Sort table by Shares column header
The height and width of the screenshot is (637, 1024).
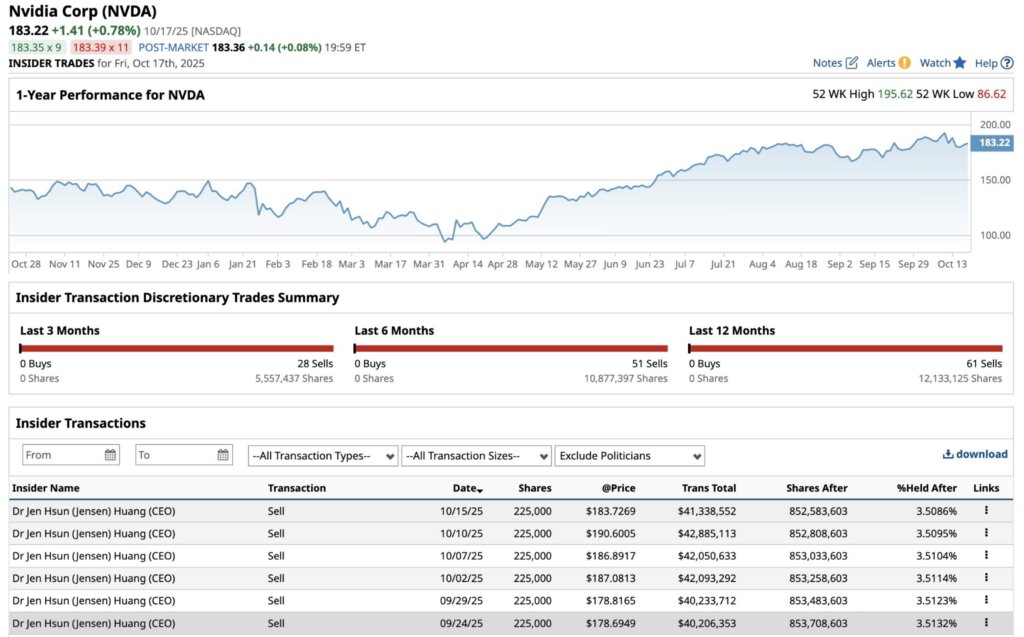tap(535, 488)
